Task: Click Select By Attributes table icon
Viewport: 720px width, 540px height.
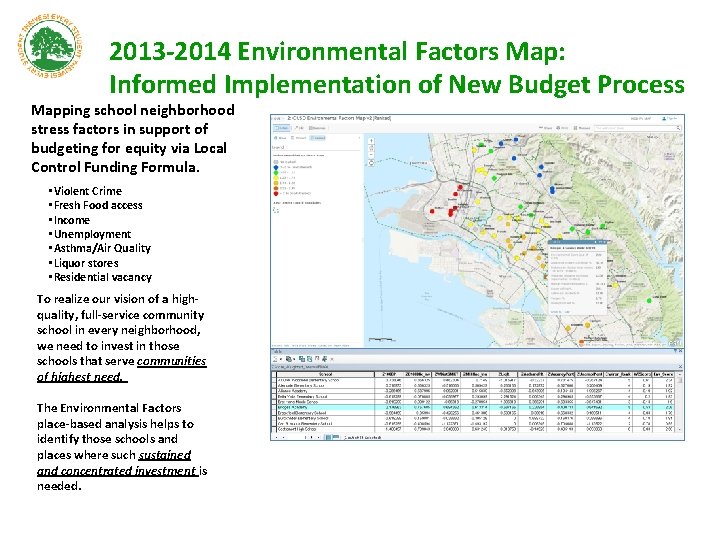Action: pos(302,359)
